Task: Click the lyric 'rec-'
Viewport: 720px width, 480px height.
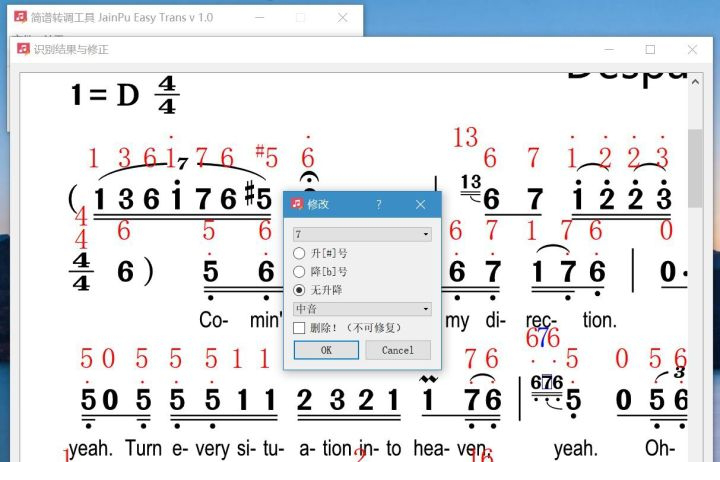Action: (x=541, y=320)
